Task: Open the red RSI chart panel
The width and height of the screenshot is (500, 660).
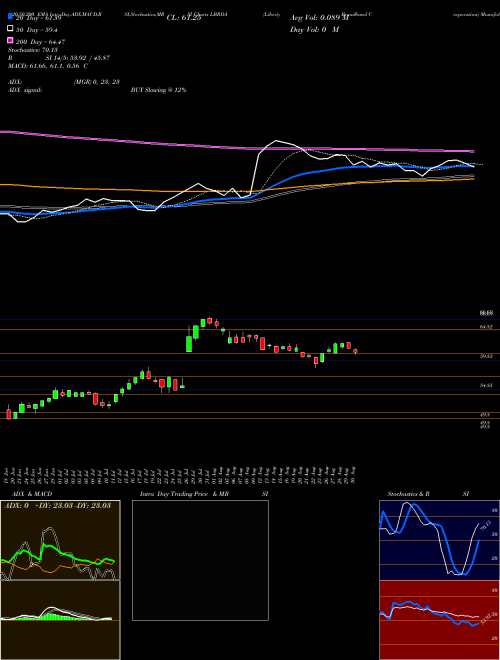Action: coord(439,620)
